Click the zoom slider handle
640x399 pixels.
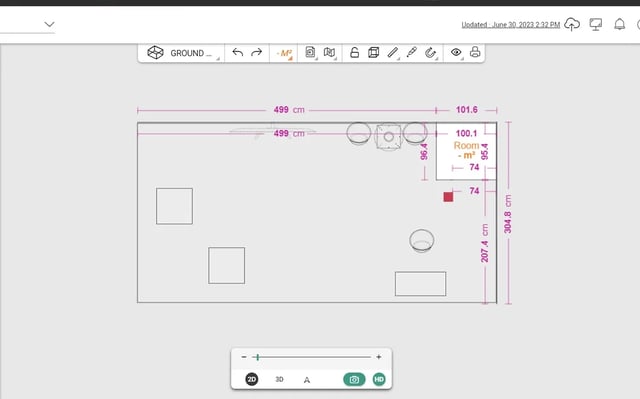(x=258, y=357)
